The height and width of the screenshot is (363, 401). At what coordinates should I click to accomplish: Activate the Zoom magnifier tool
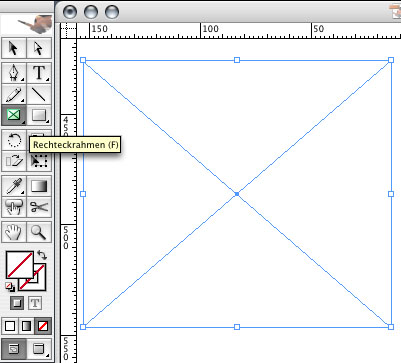(x=39, y=232)
